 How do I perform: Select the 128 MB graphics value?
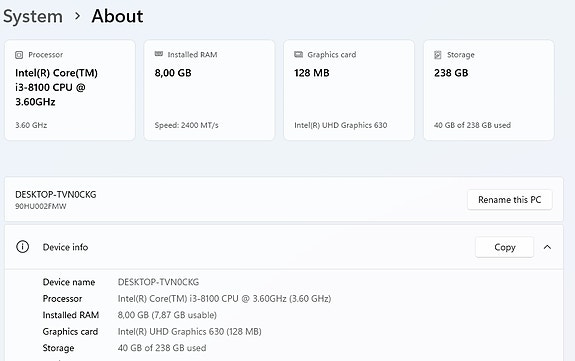[x=312, y=73]
